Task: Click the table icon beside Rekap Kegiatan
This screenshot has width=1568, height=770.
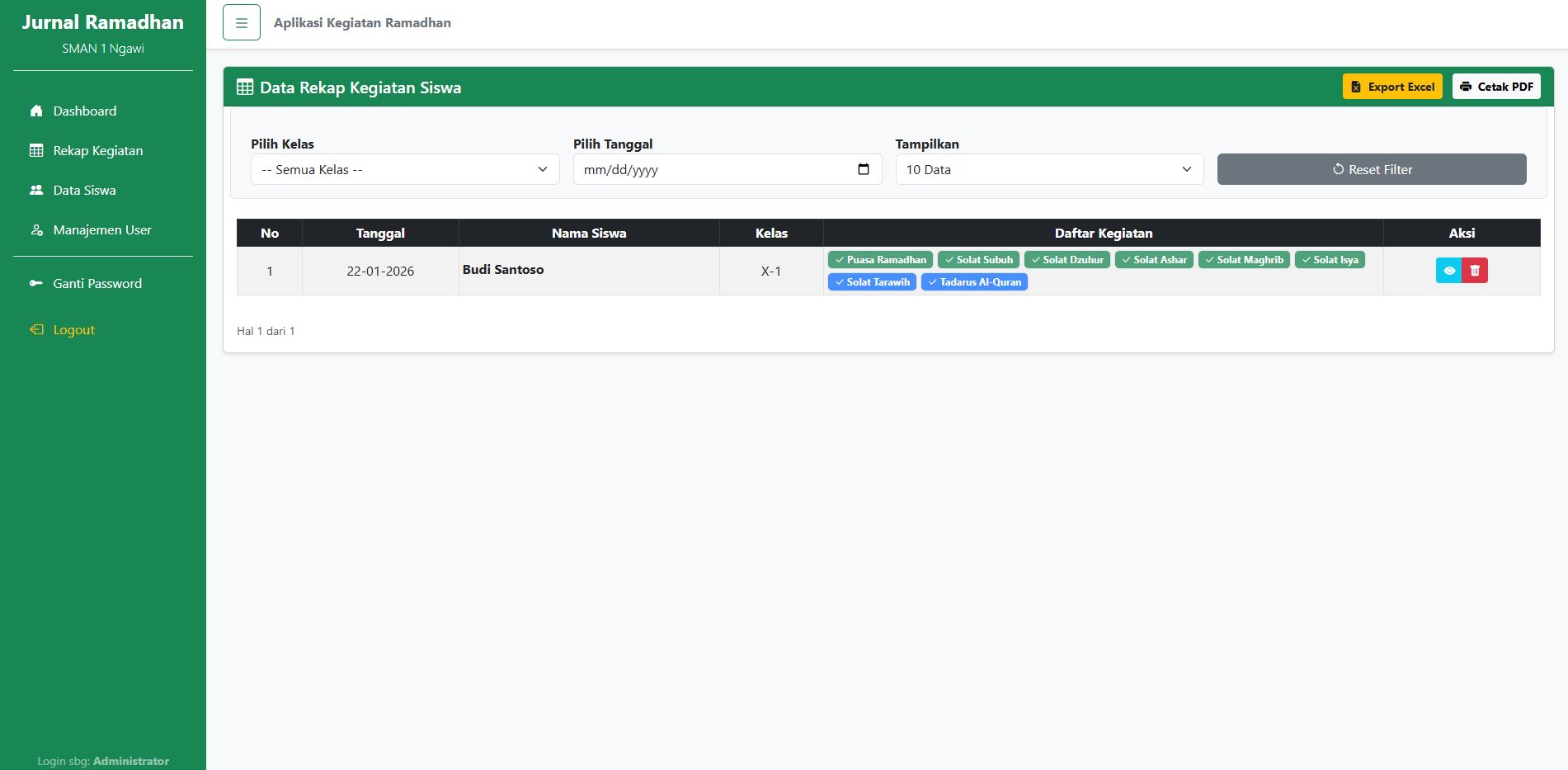Action: [x=36, y=150]
